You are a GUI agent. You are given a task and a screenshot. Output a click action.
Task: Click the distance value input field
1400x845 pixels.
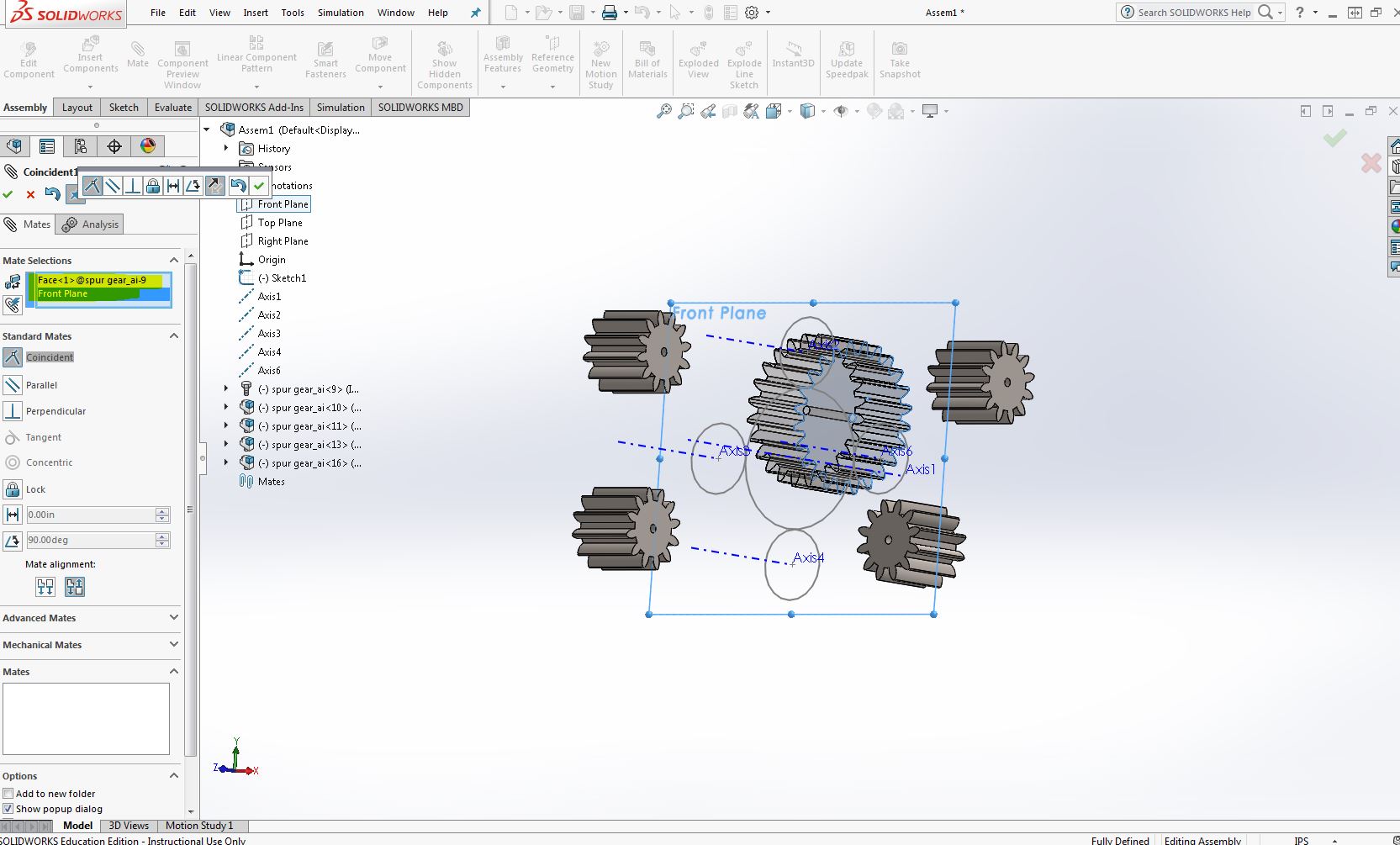click(91, 515)
